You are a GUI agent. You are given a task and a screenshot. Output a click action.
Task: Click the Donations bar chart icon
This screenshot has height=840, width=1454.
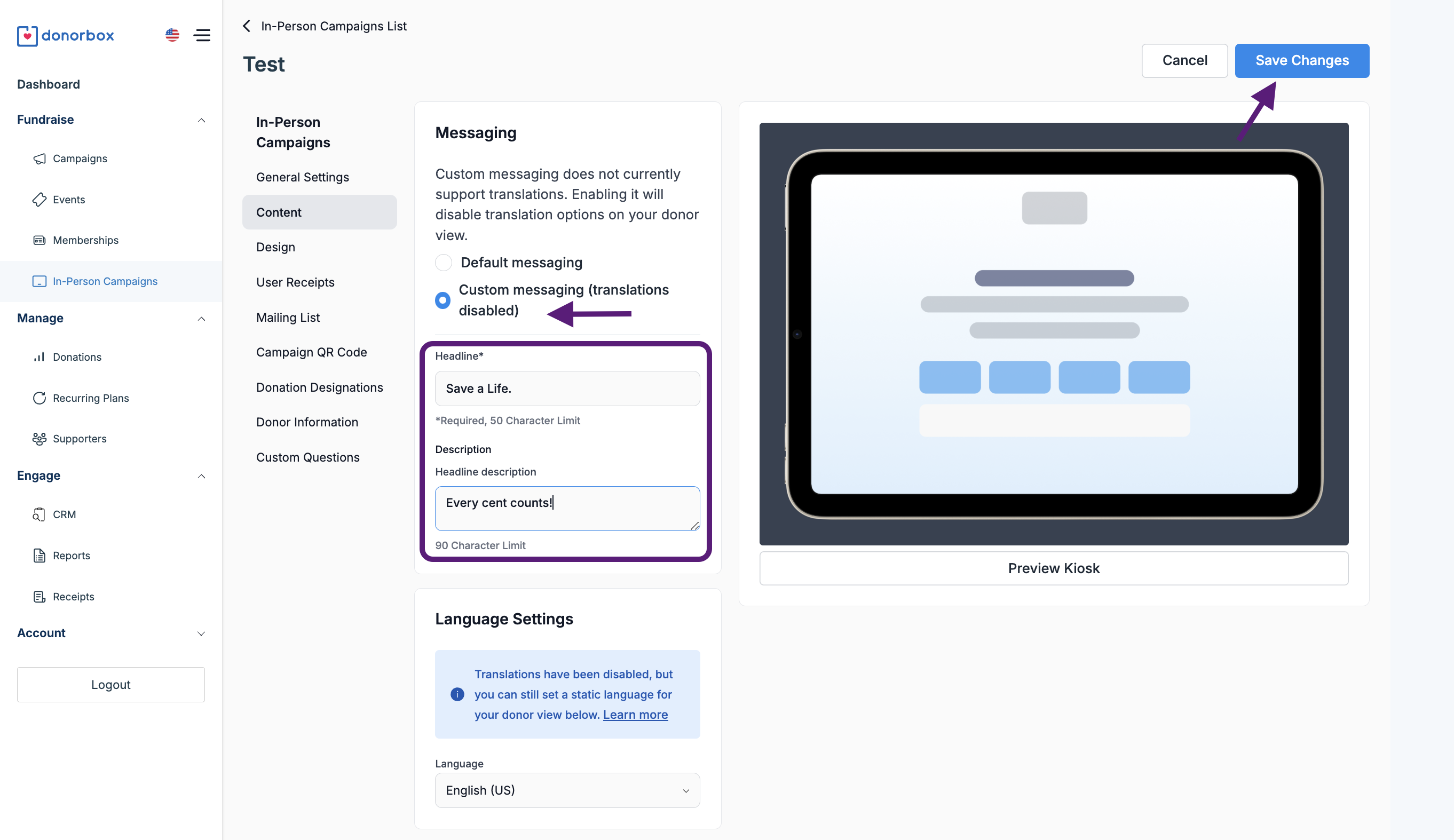pos(39,357)
